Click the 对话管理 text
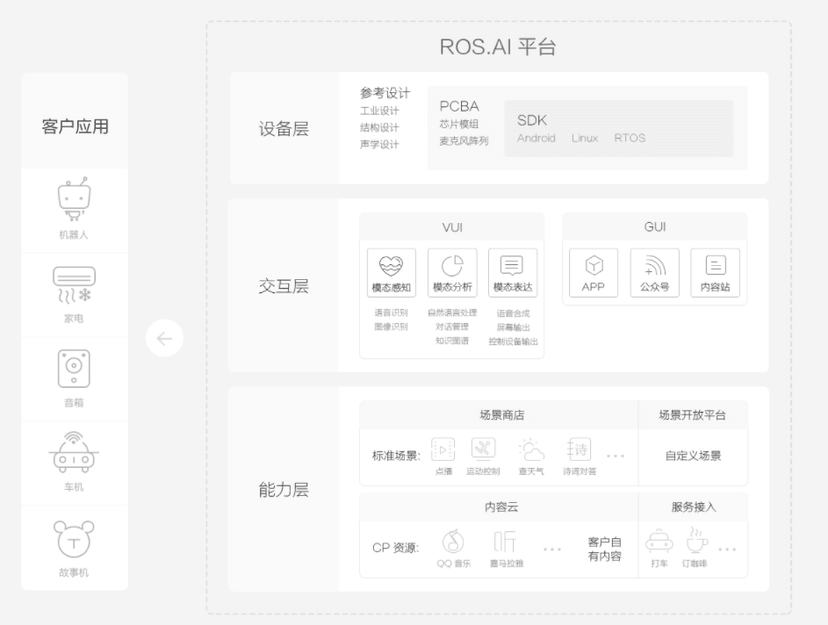 [x=452, y=327]
